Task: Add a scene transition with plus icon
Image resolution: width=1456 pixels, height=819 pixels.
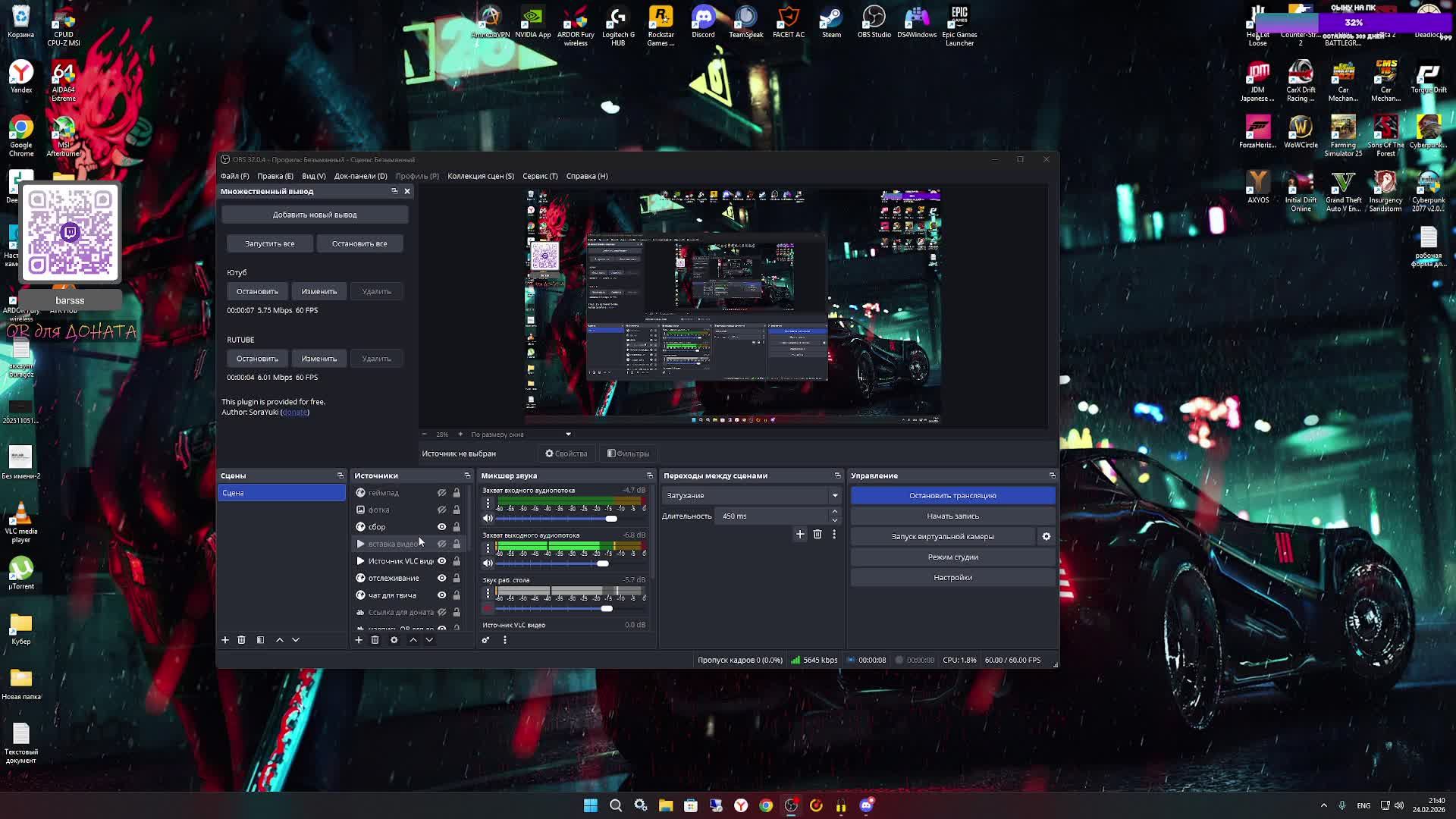Action: (800, 535)
